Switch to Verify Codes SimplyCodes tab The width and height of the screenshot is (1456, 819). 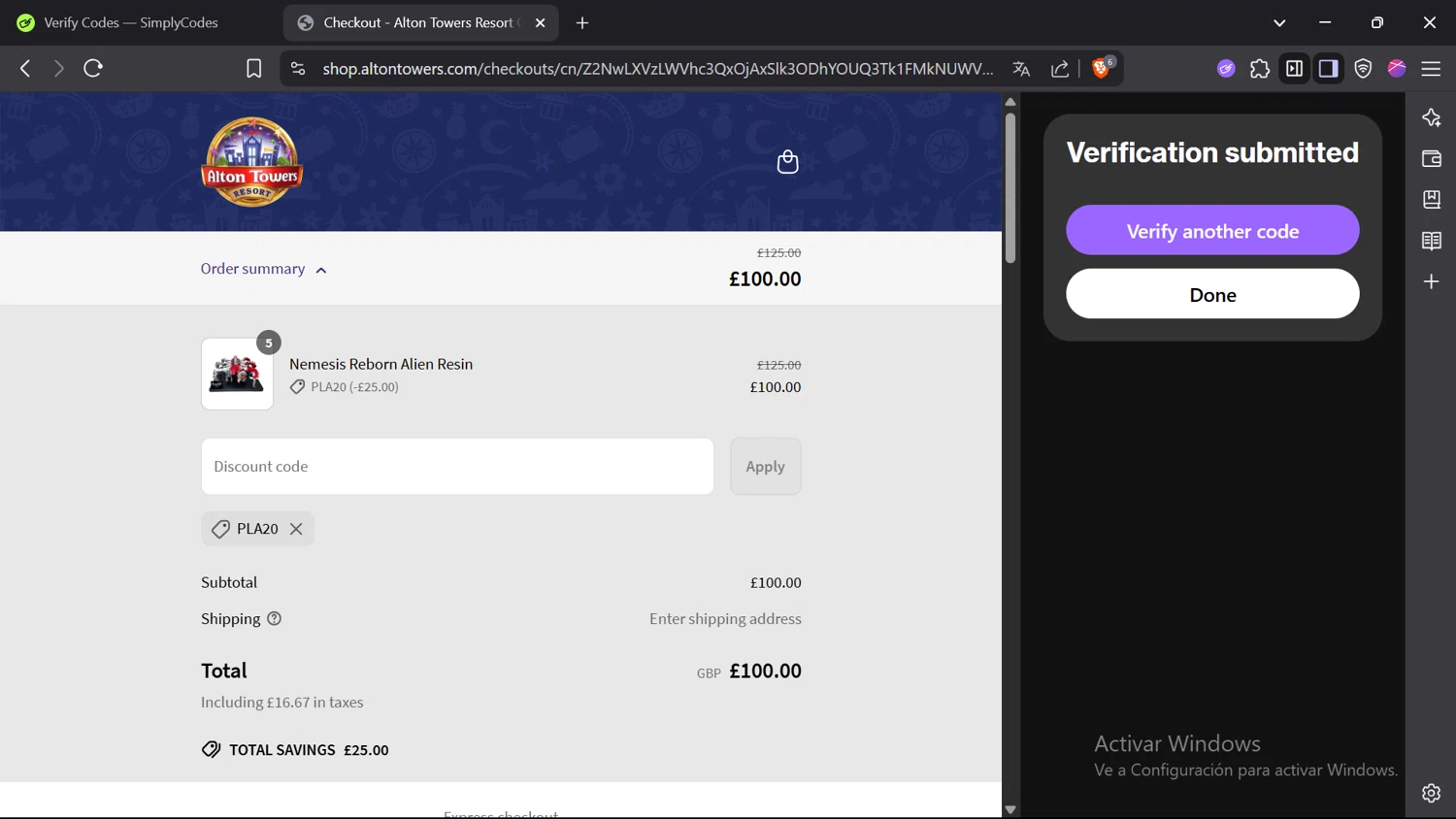click(131, 22)
